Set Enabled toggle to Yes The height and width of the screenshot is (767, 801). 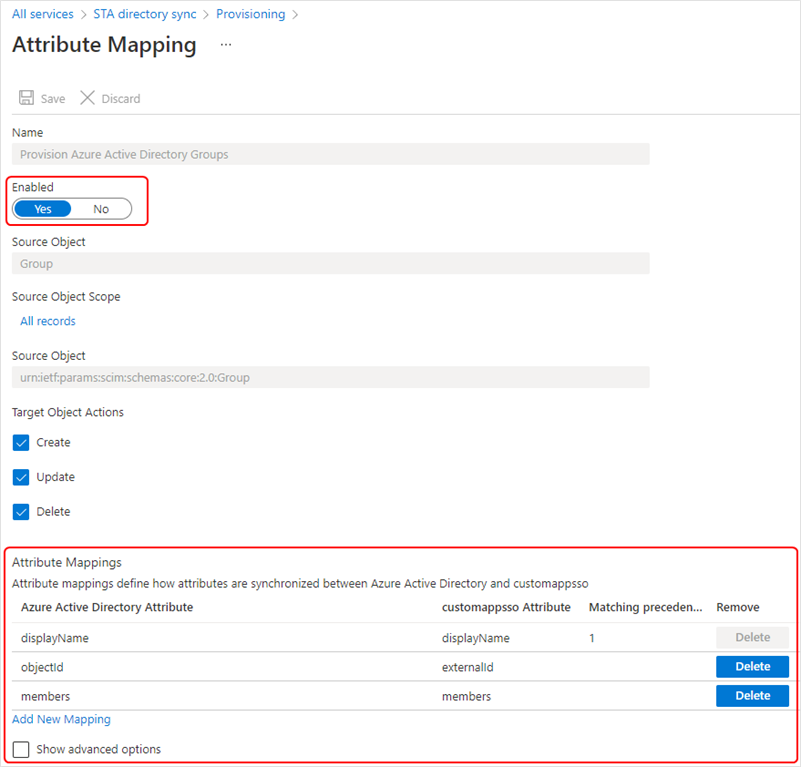point(43,209)
